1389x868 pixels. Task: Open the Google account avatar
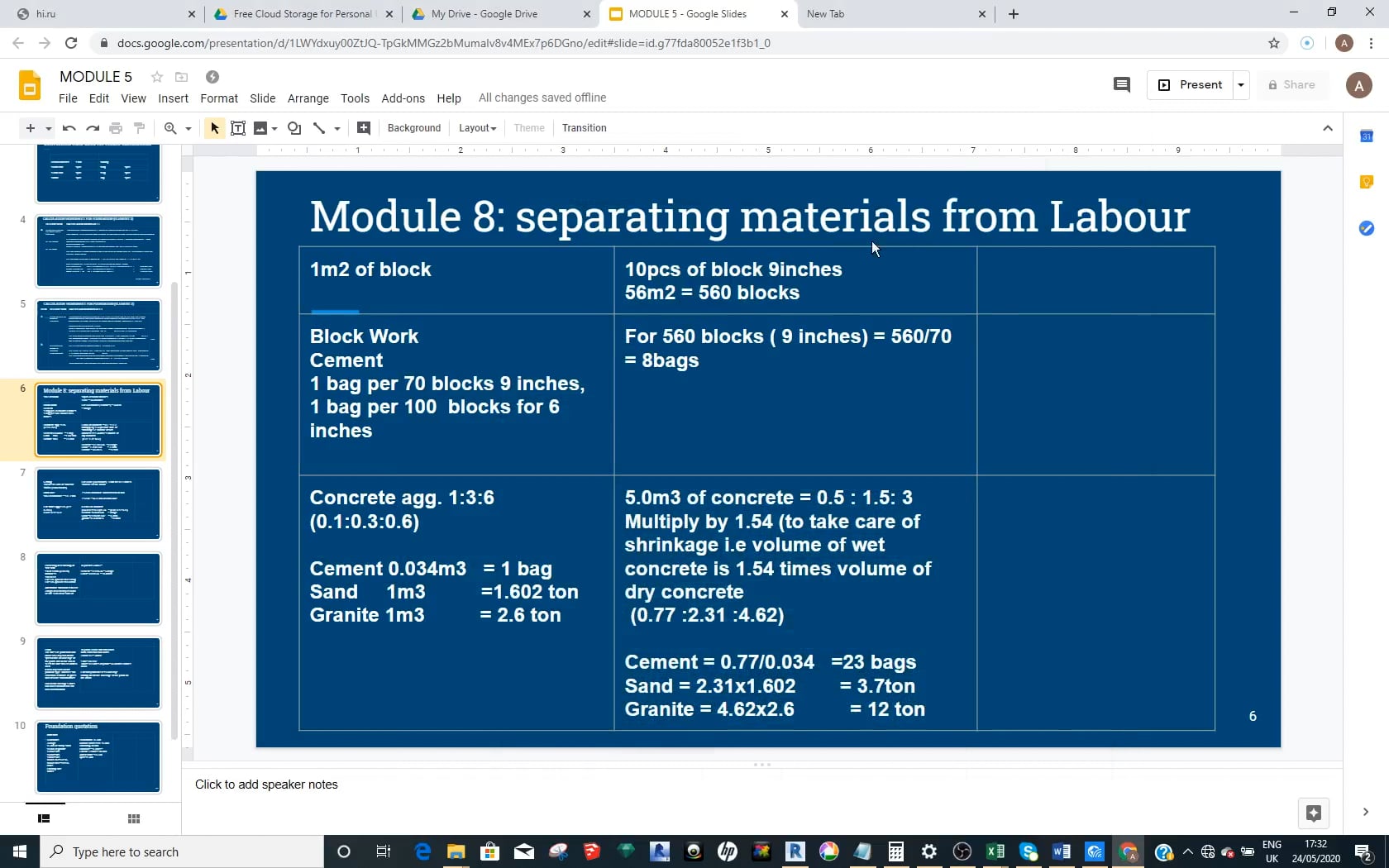coord(1359,85)
